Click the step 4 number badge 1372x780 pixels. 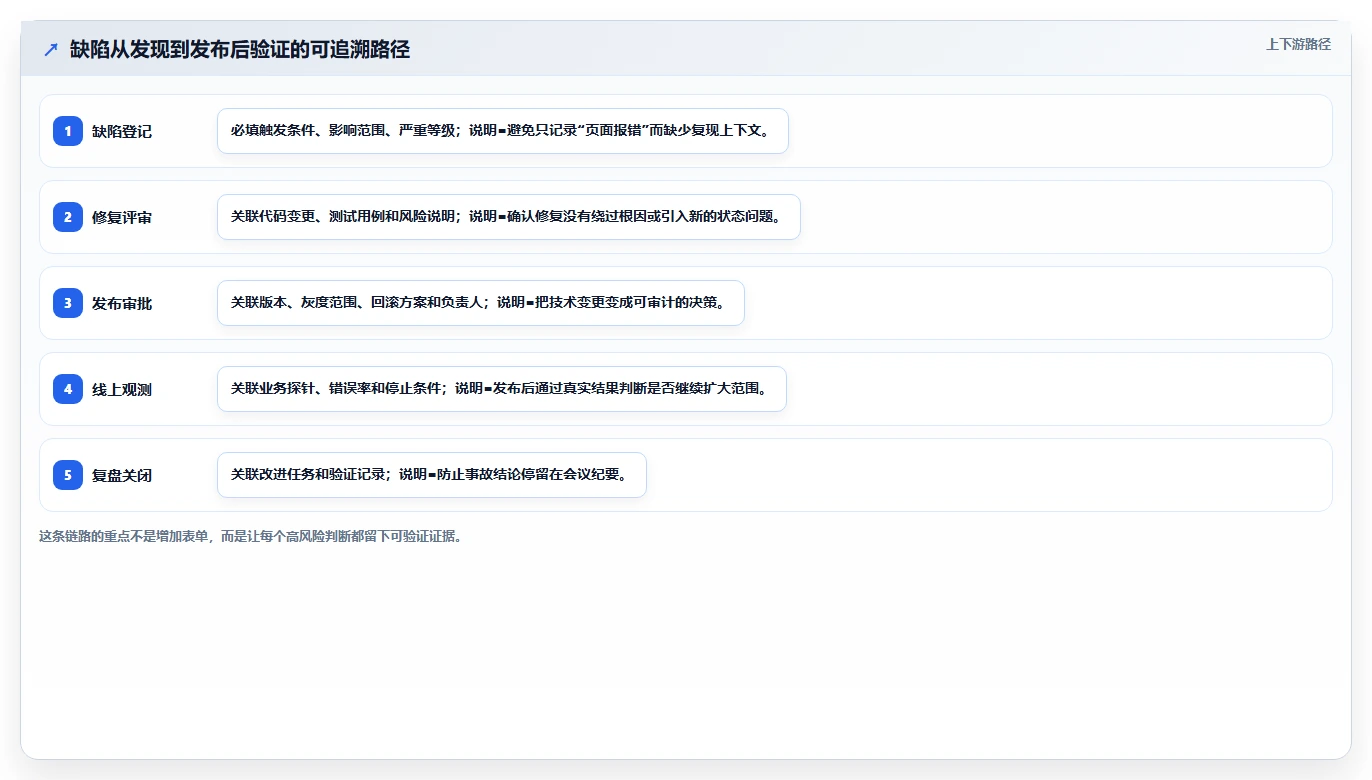[x=68, y=389]
